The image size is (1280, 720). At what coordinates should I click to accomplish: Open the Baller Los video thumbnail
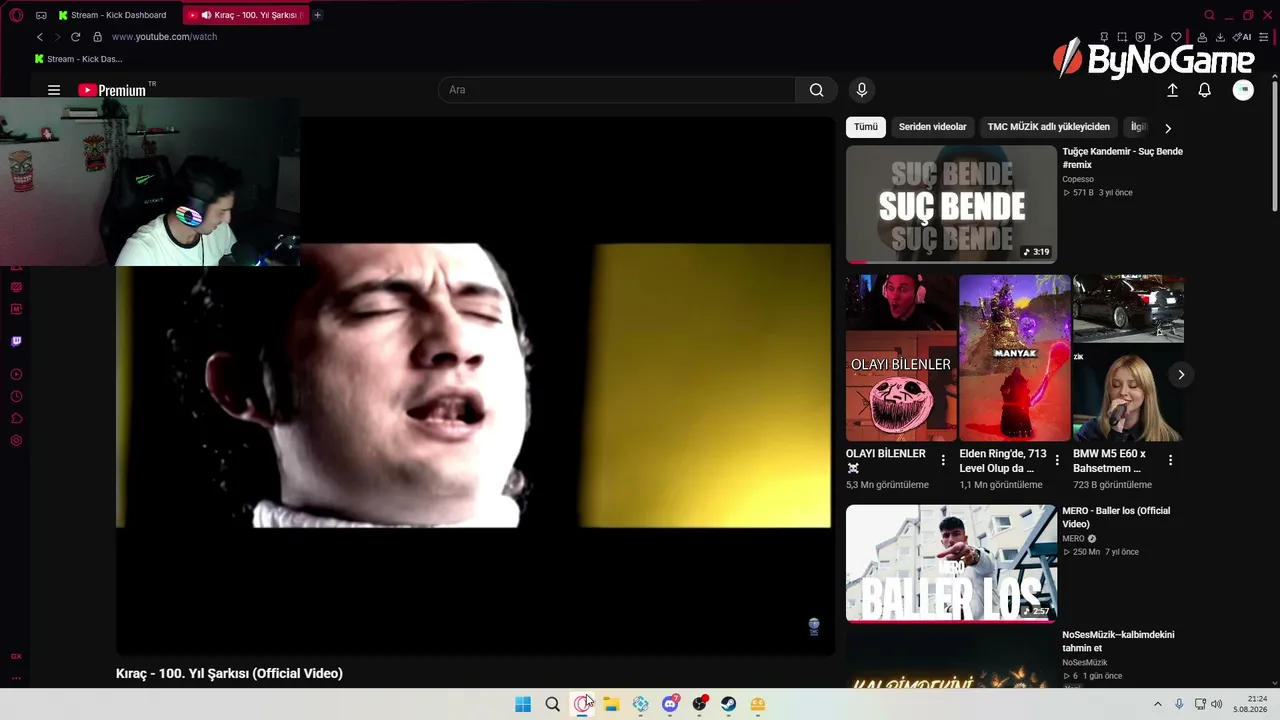pos(951,563)
